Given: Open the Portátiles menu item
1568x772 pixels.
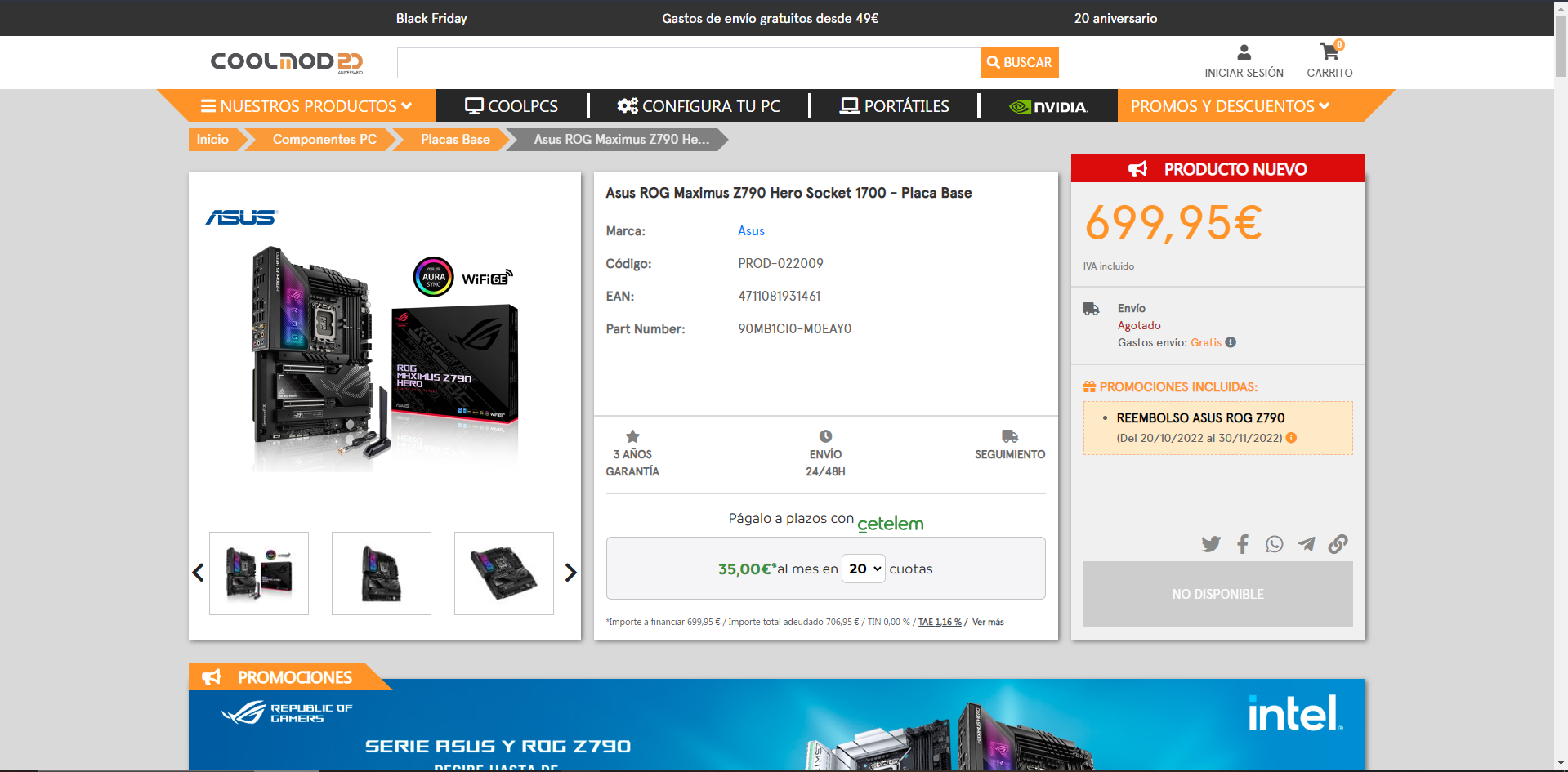Looking at the screenshot, I should coord(895,106).
